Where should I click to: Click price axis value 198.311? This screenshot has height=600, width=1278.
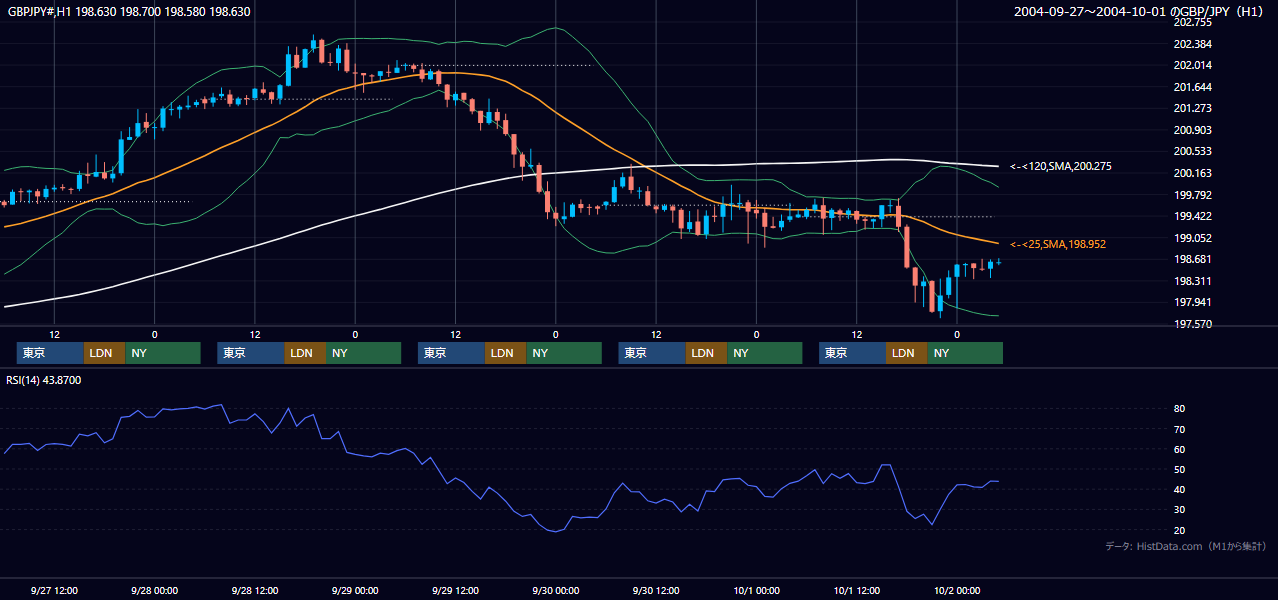click(1192, 281)
